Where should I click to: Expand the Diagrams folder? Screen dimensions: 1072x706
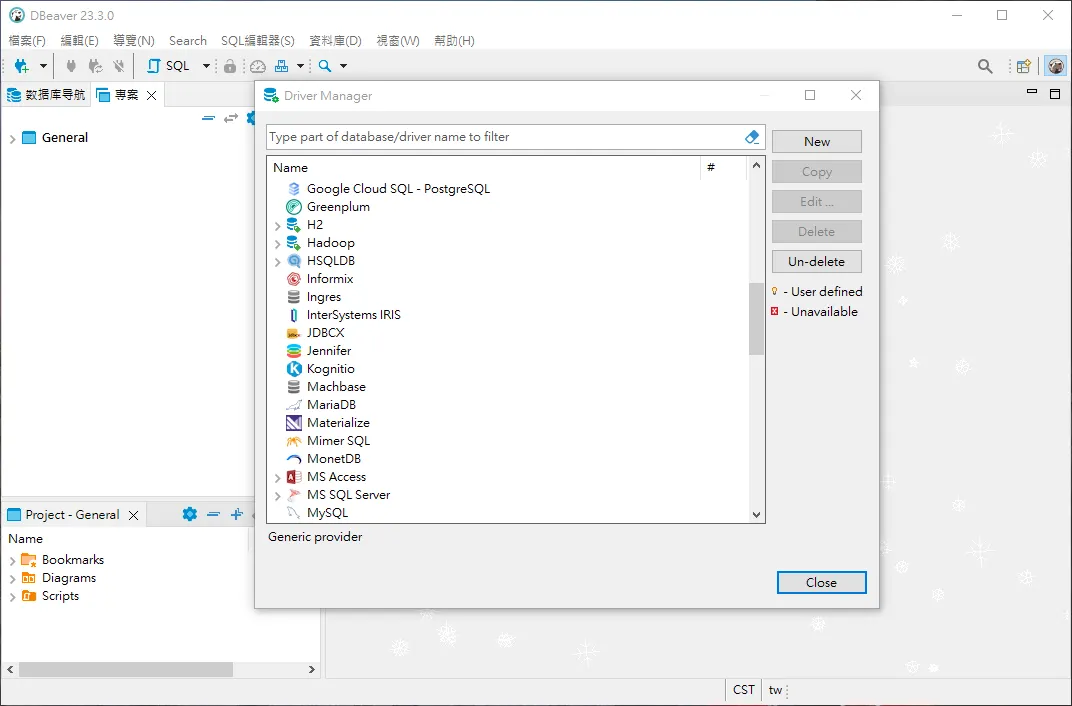(12, 579)
